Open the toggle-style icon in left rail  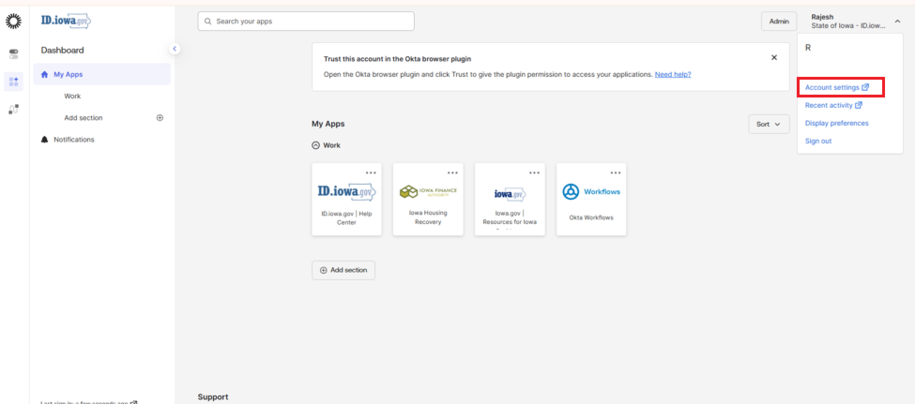click(13, 54)
